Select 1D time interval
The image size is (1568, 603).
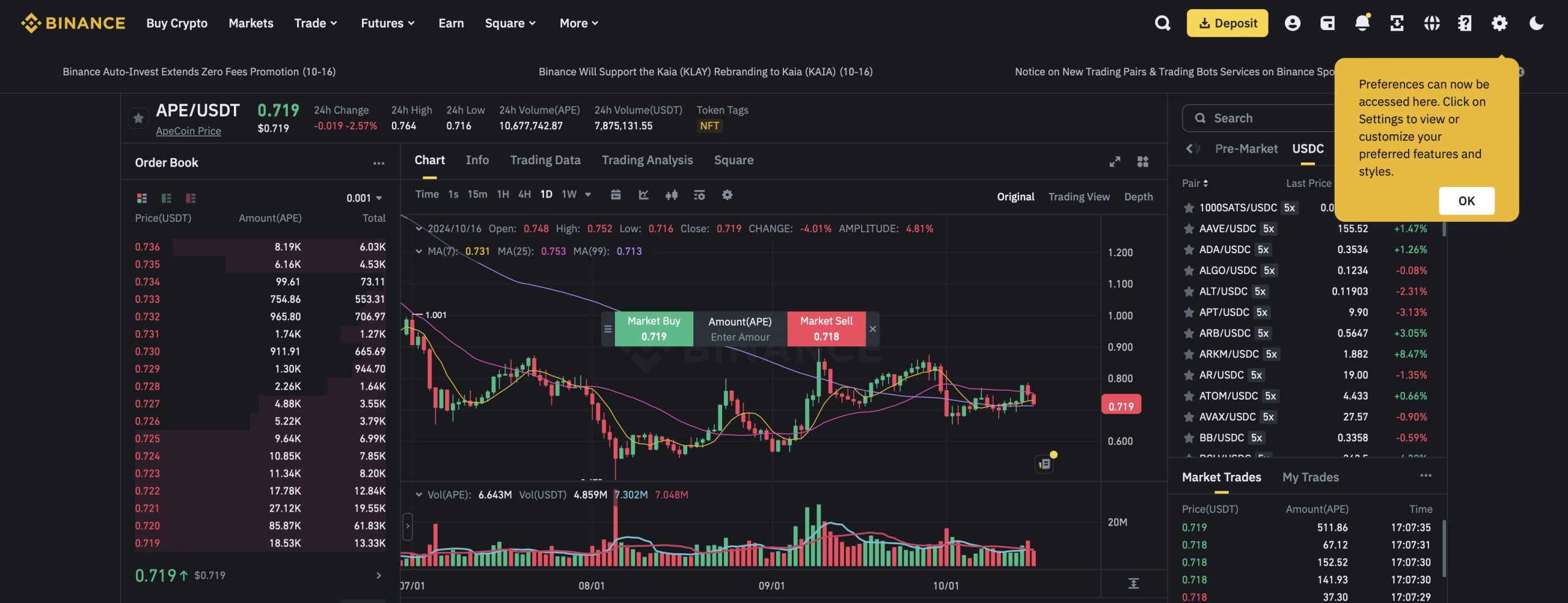546,194
